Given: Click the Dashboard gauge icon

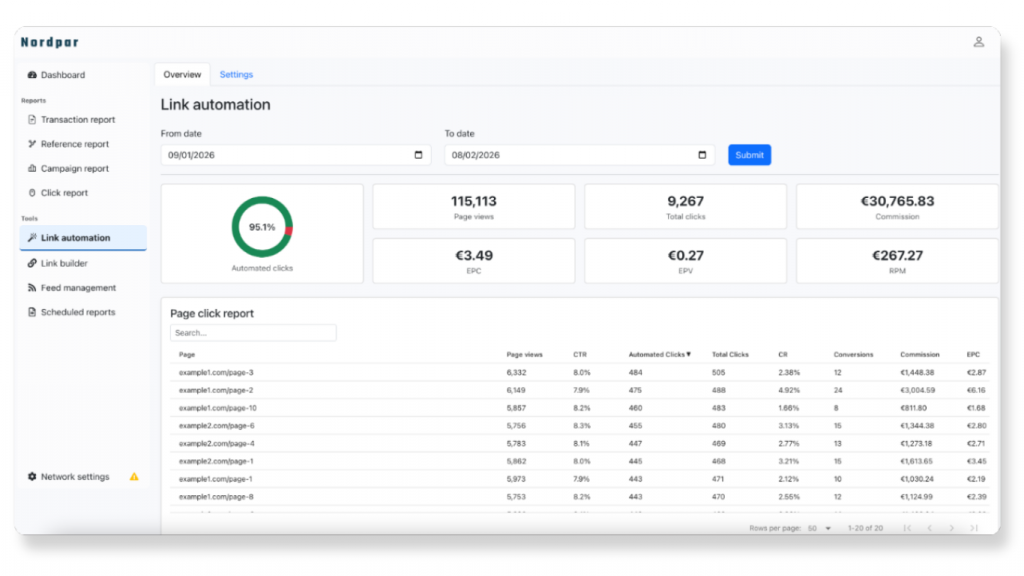Looking at the screenshot, I should (x=32, y=75).
